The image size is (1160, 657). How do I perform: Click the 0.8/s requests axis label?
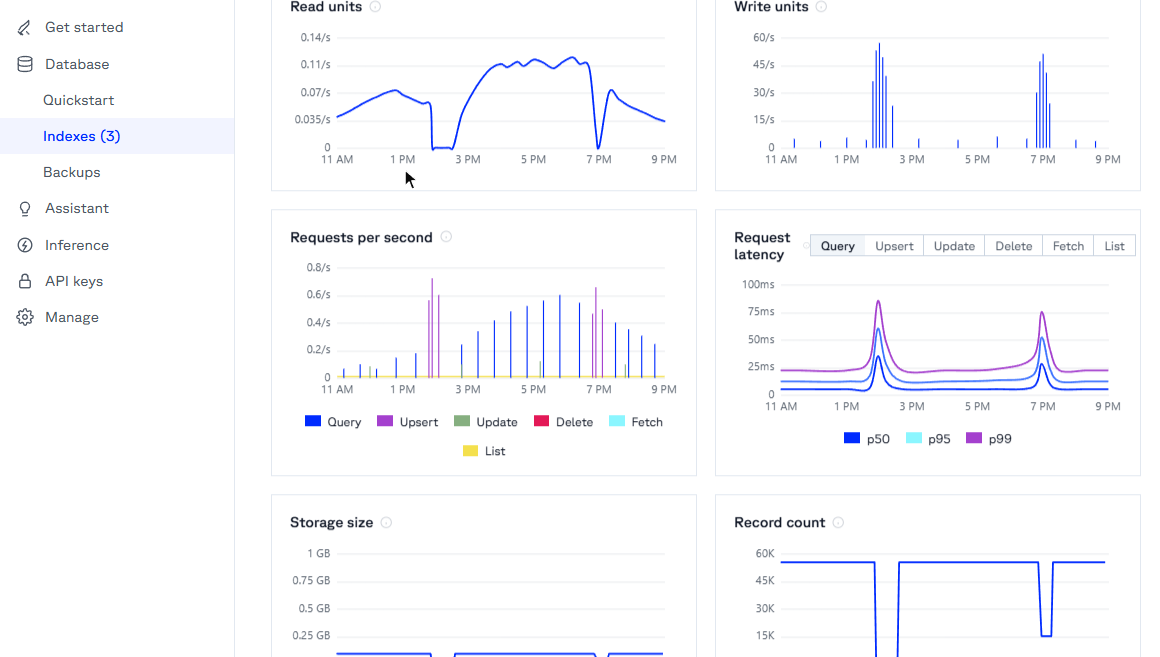click(319, 267)
